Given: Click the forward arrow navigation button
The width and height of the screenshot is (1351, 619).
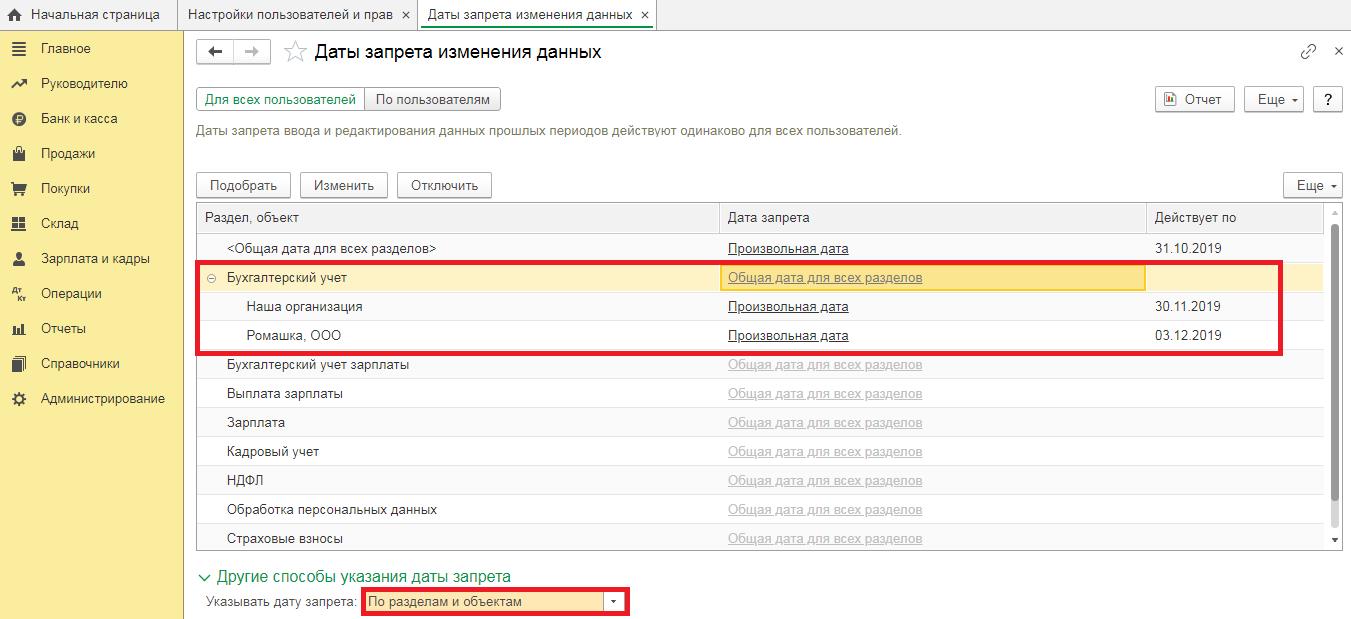Looking at the screenshot, I should [251, 52].
